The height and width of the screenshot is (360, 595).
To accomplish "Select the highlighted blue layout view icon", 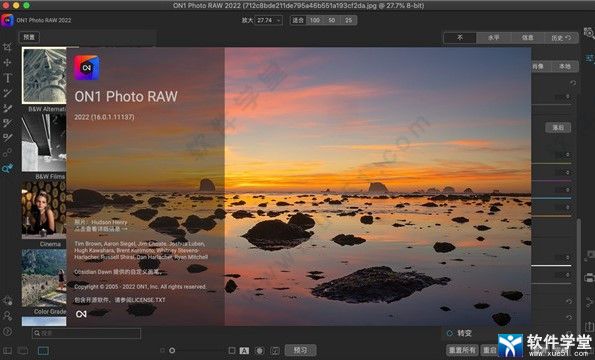I will (x=43, y=351).
